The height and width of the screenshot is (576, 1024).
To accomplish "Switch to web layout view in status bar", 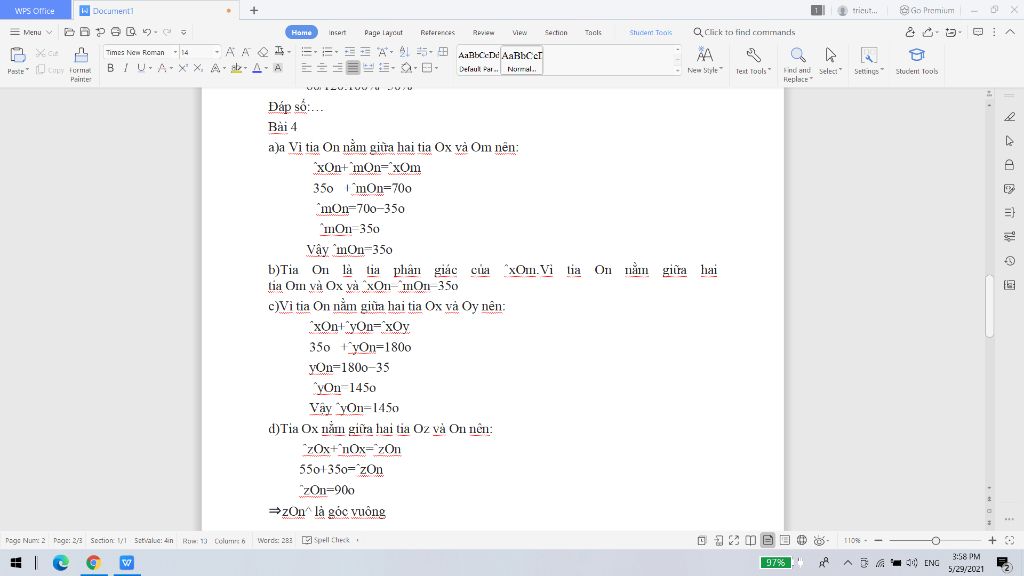I will point(801,540).
